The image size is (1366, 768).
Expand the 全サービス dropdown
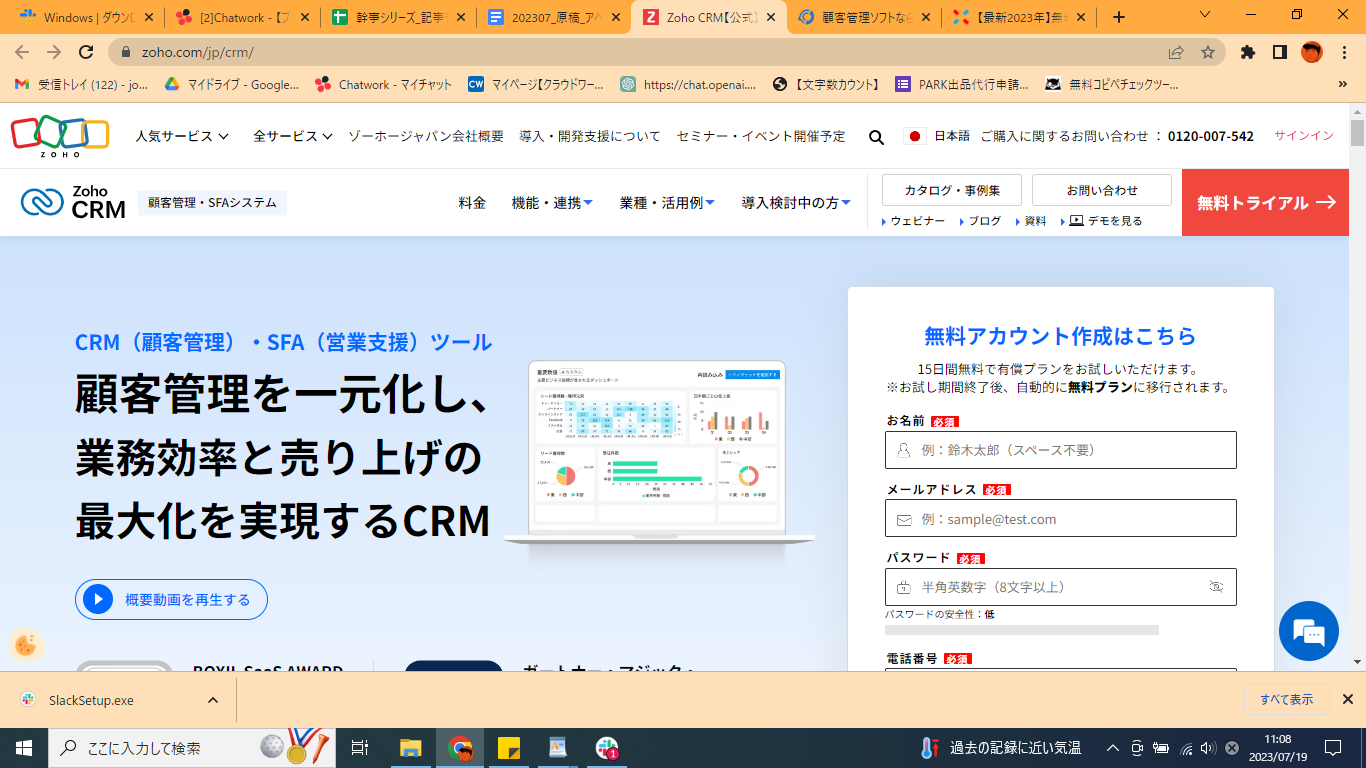click(x=291, y=136)
